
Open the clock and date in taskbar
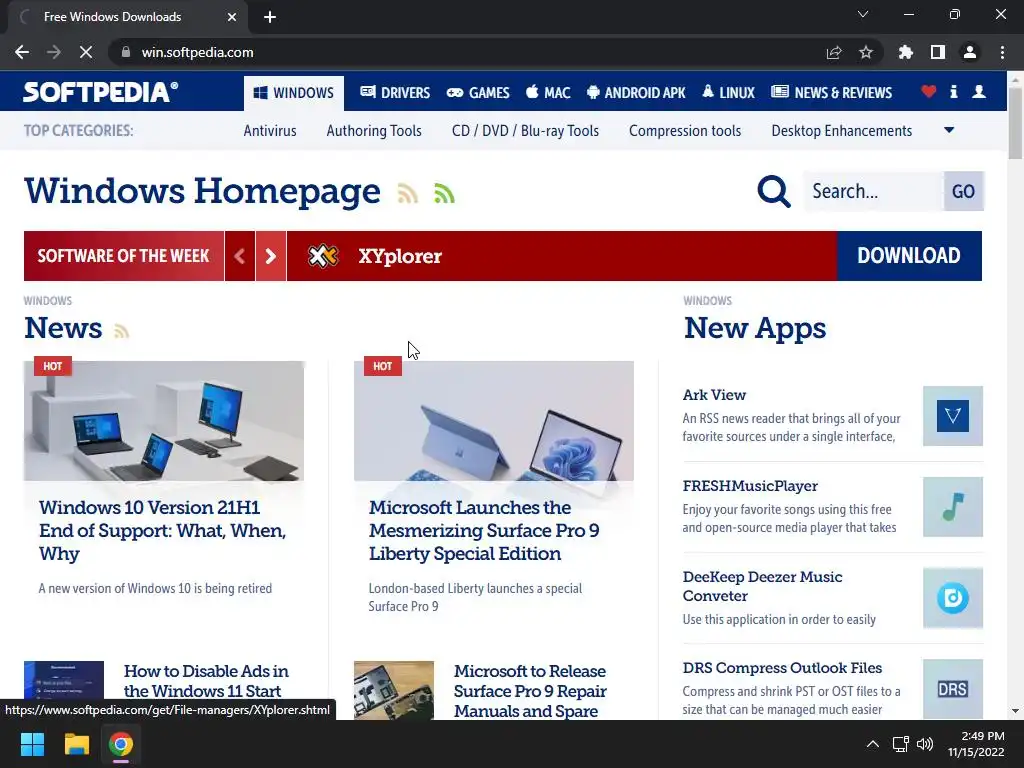coord(976,744)
